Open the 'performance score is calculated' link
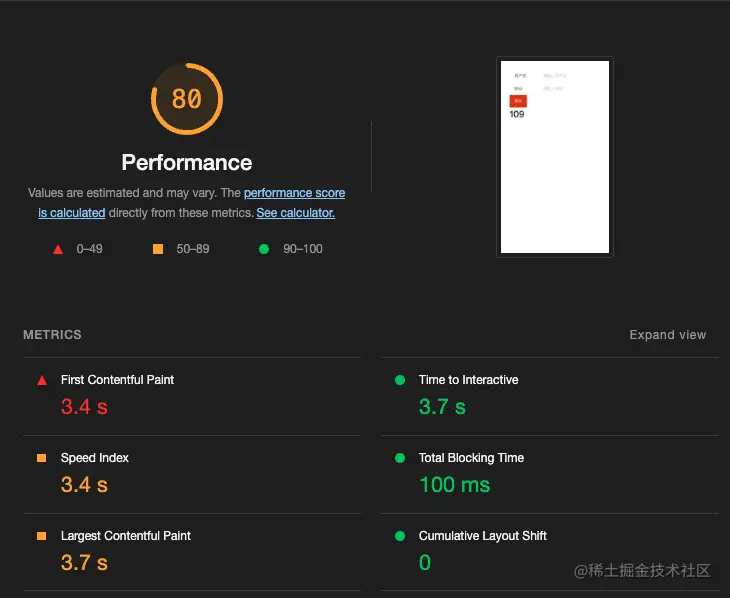730x598 pixels. [x=294, y=193]
